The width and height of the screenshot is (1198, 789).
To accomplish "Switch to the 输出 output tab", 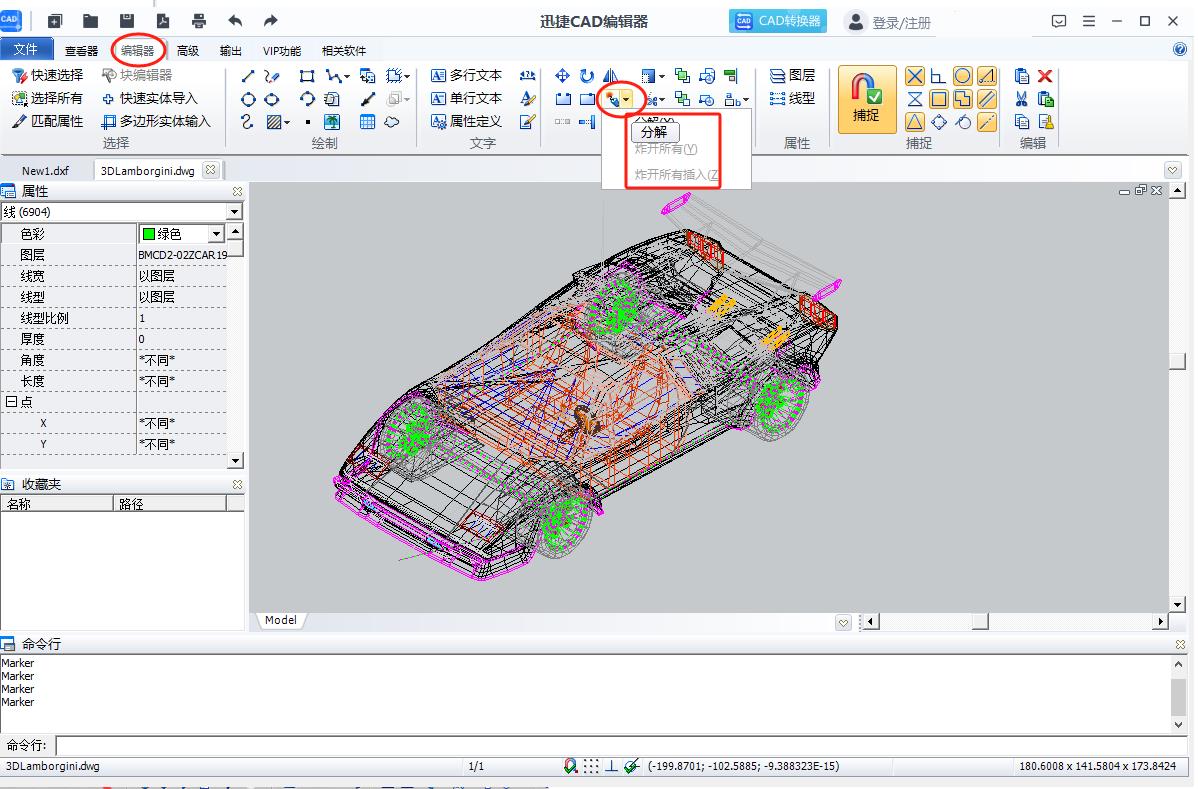I will pyautogui.click(x=231, y=50).
